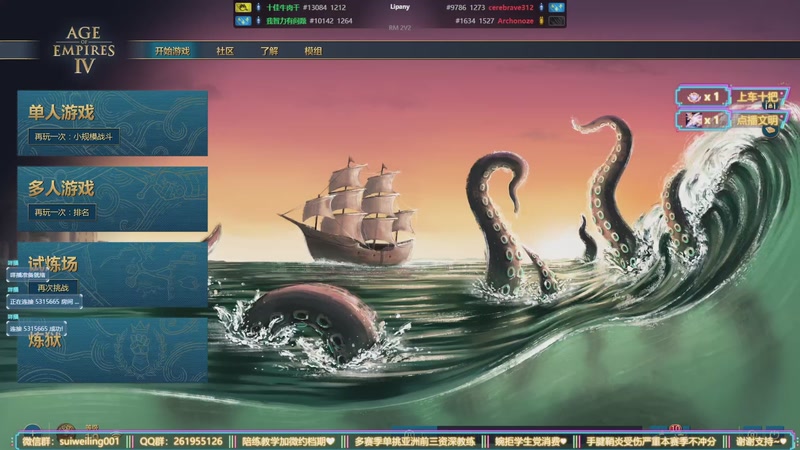The image size is (800, 450).
Task: Click the 再次挑战 button
Action: pos(53,288)
